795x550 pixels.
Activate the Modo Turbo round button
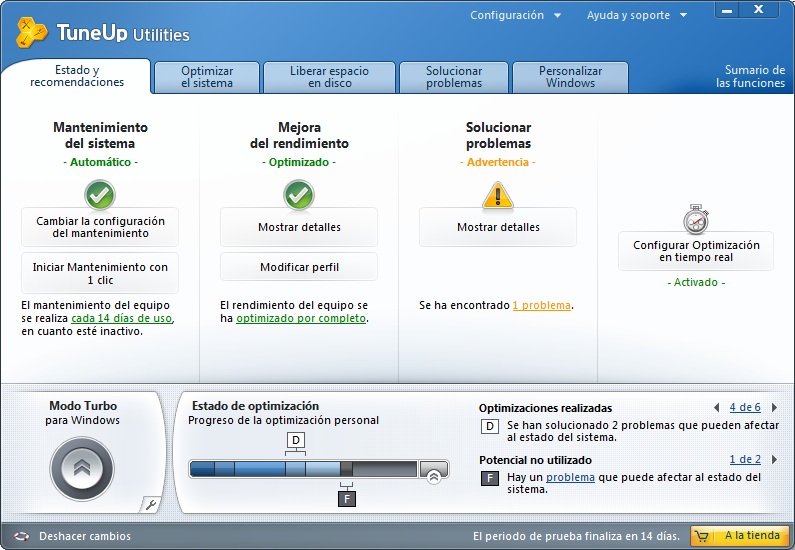click(x=82, y=468)
